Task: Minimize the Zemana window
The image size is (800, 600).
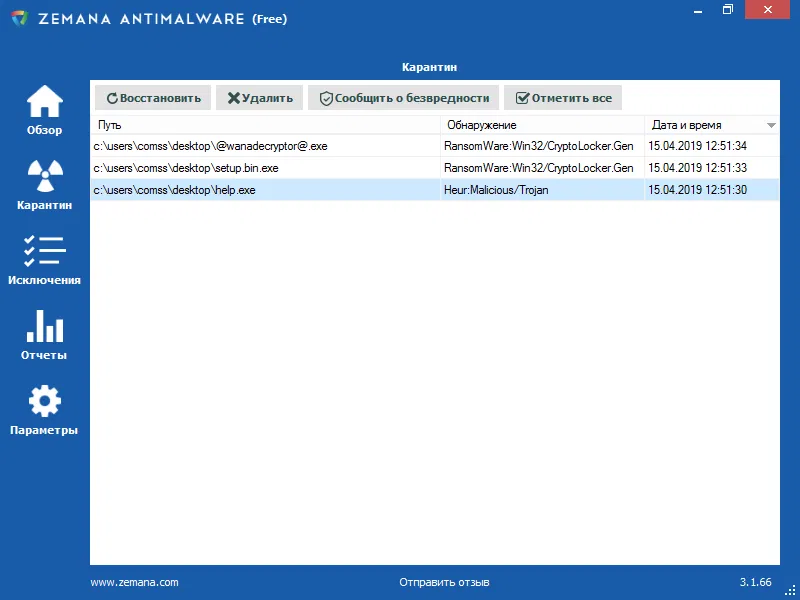Action: click(698, 10)
